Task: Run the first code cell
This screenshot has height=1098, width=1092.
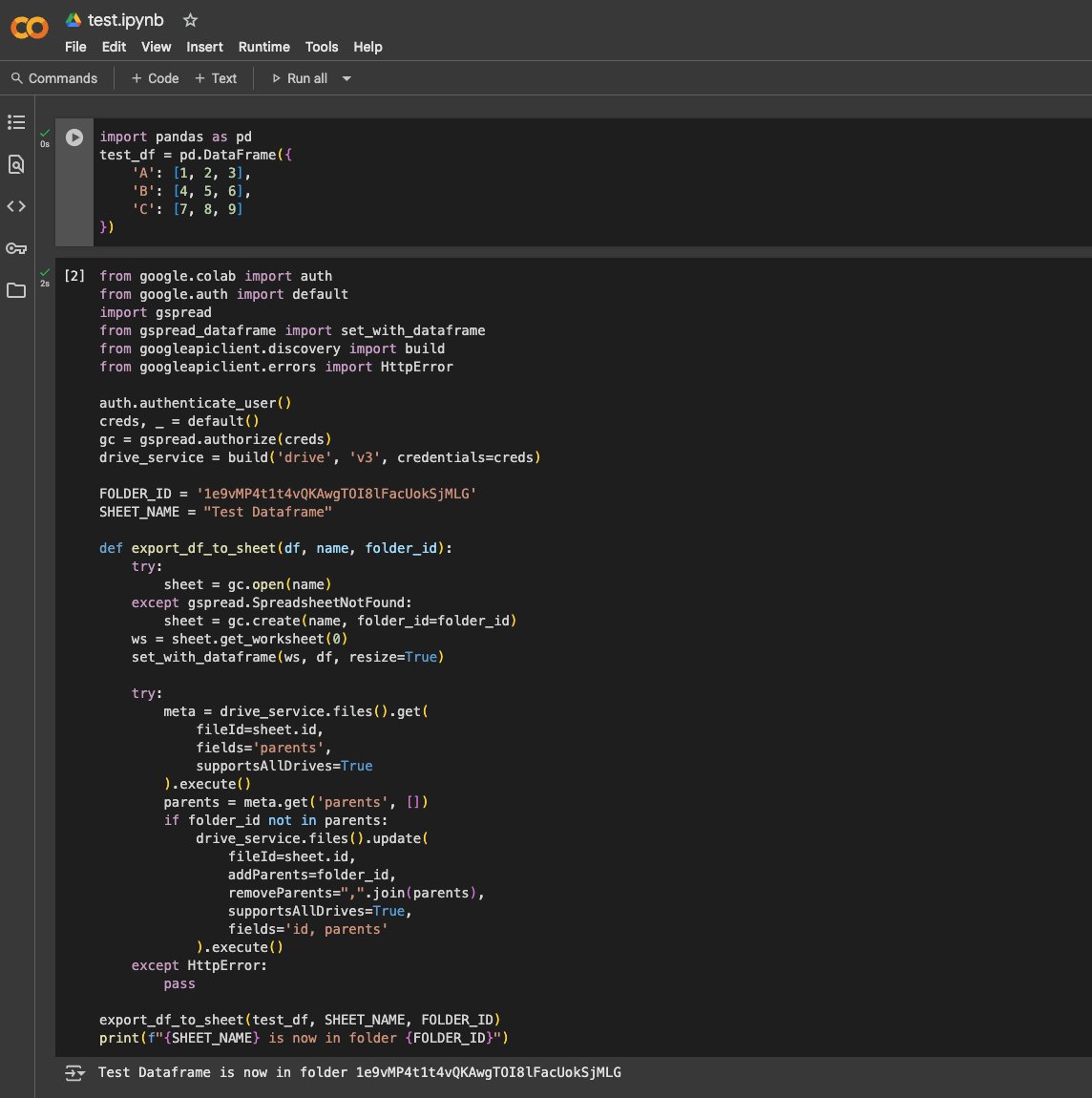Action: coord(74,137)
